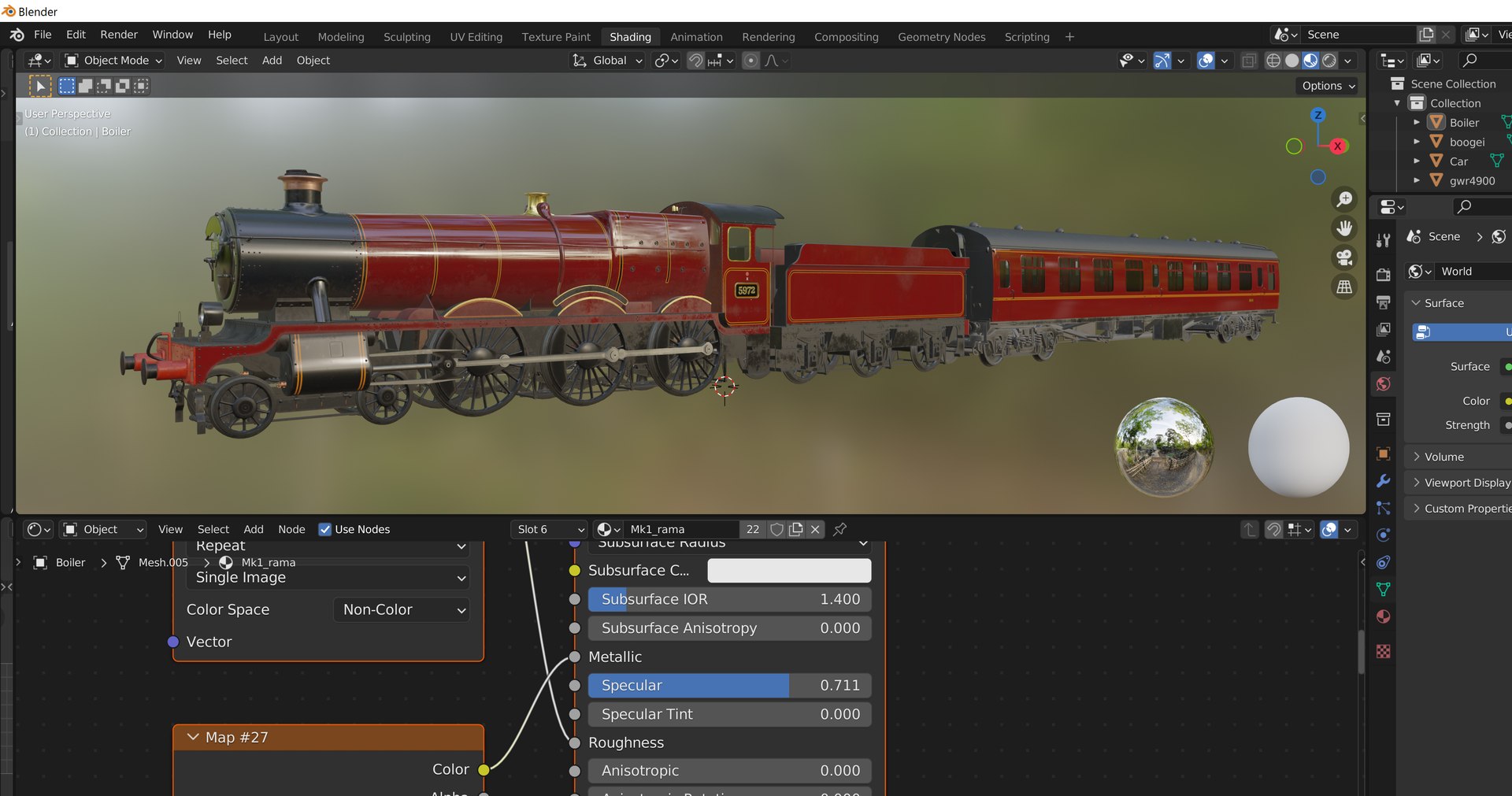Open the Single Image source dropdown
The image size is (1512, 796).
tap(328, 577)
